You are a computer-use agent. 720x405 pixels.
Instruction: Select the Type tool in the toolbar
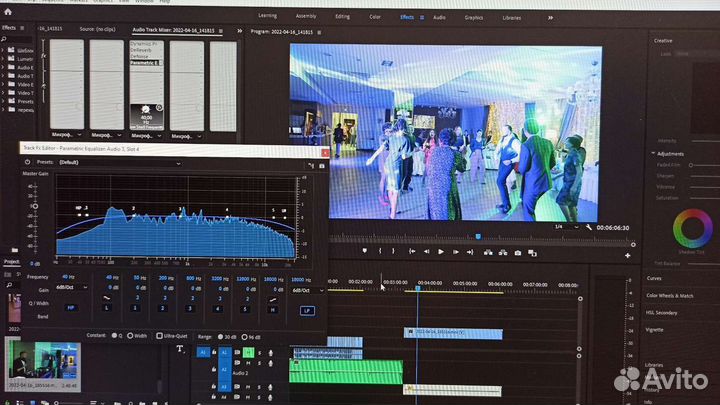click(x=180, y=348)
